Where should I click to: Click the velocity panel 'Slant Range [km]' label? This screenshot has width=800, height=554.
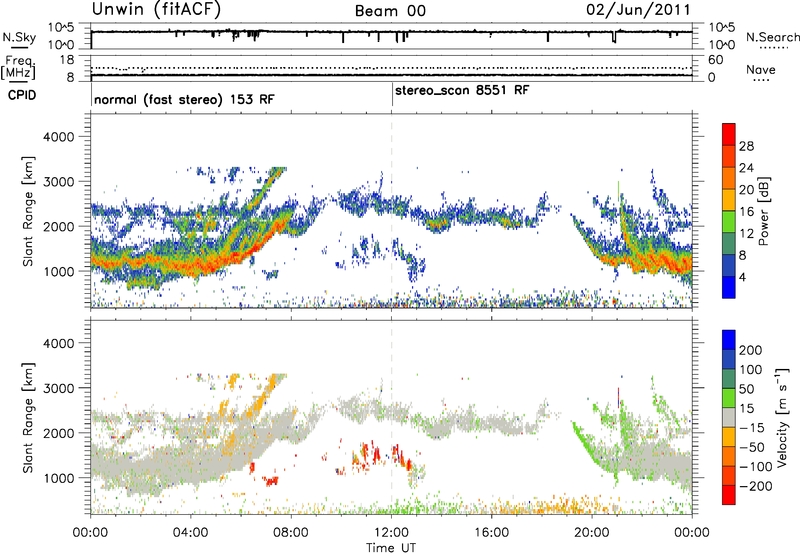coord(28,418)
